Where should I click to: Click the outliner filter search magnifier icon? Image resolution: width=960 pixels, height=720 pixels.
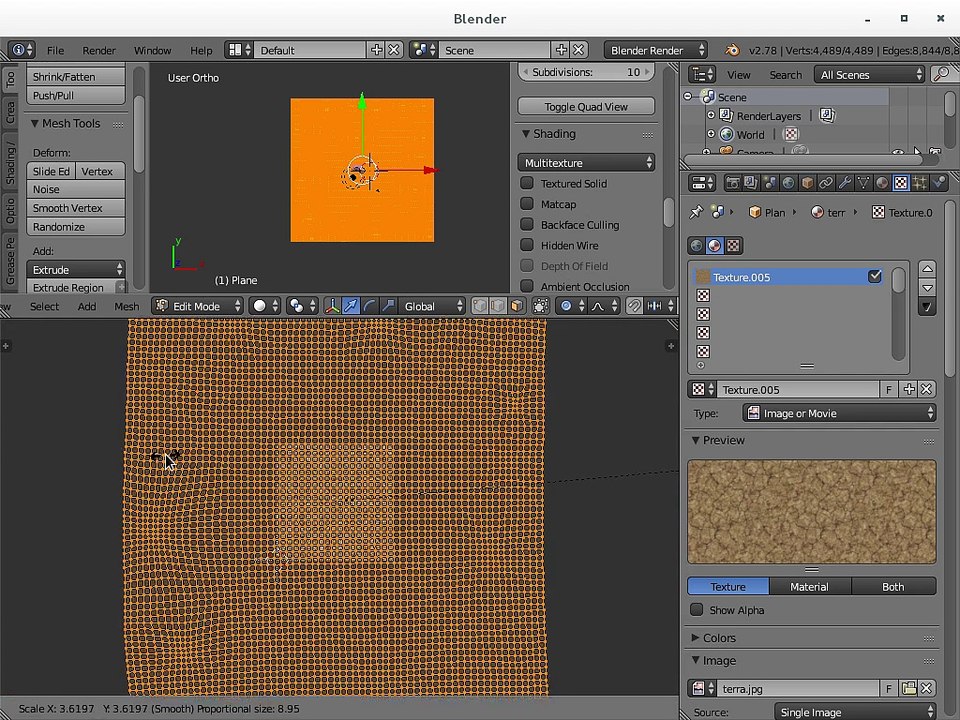pos(941,74)
